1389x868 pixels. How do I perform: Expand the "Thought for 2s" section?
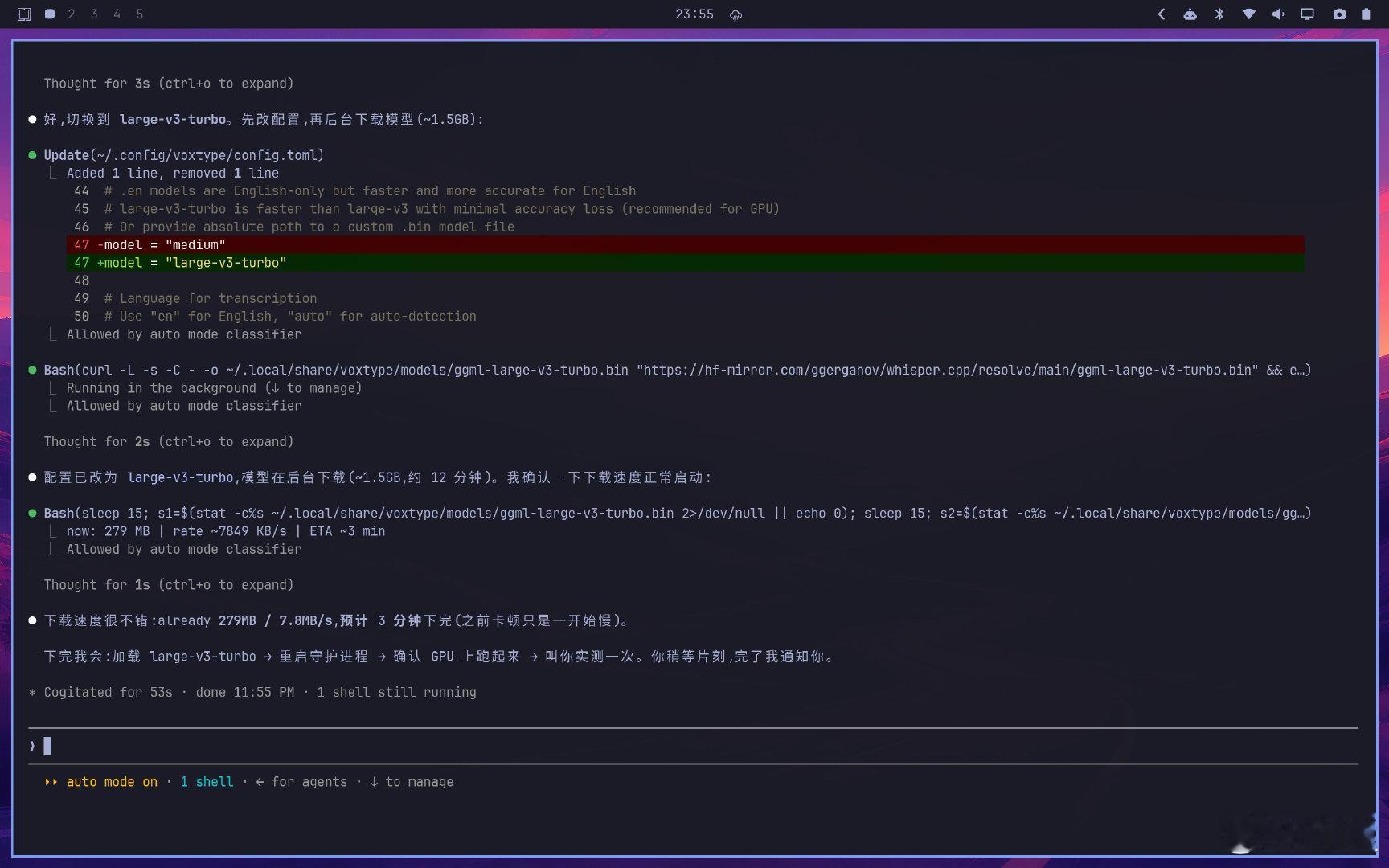tap(169, 441)
